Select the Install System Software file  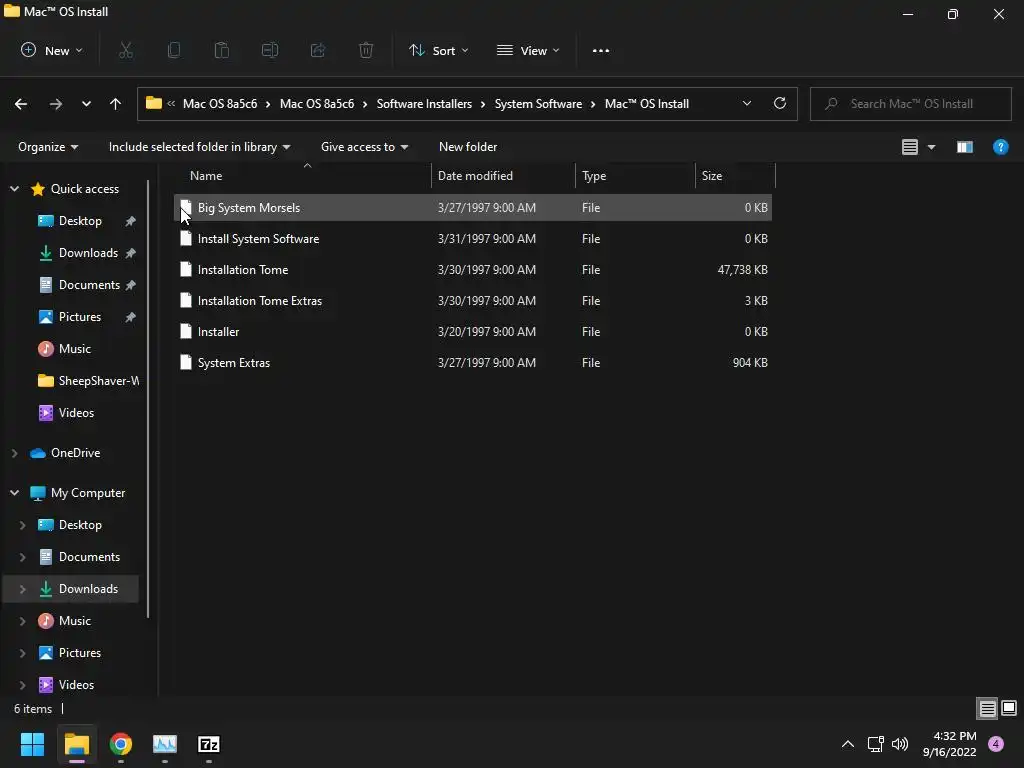pos(473,238)
